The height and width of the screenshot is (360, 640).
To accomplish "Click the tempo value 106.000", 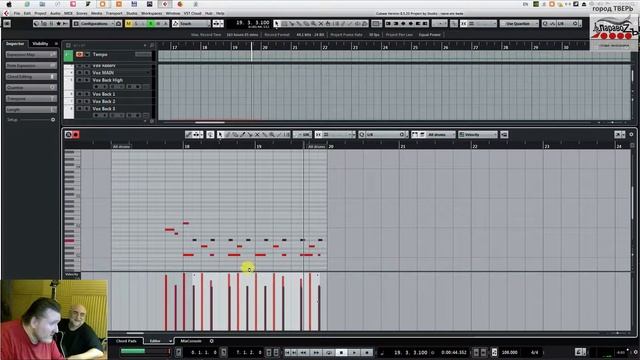I will tap(509, 352).
